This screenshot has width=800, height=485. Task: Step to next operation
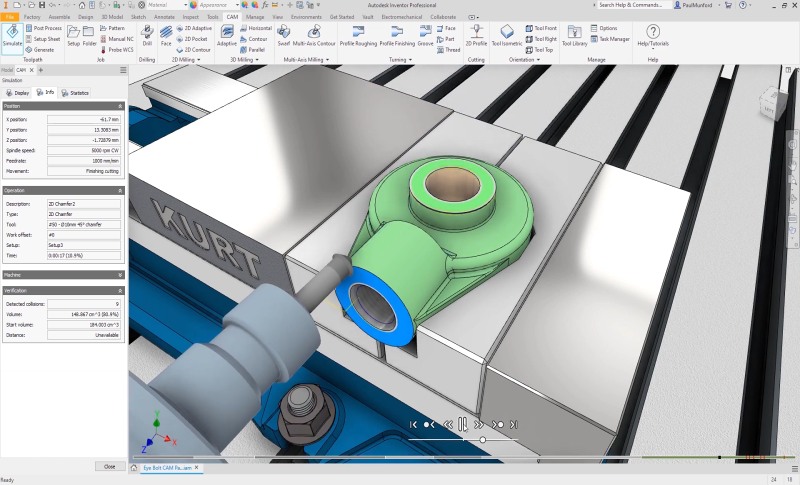[x=497, y=424]
